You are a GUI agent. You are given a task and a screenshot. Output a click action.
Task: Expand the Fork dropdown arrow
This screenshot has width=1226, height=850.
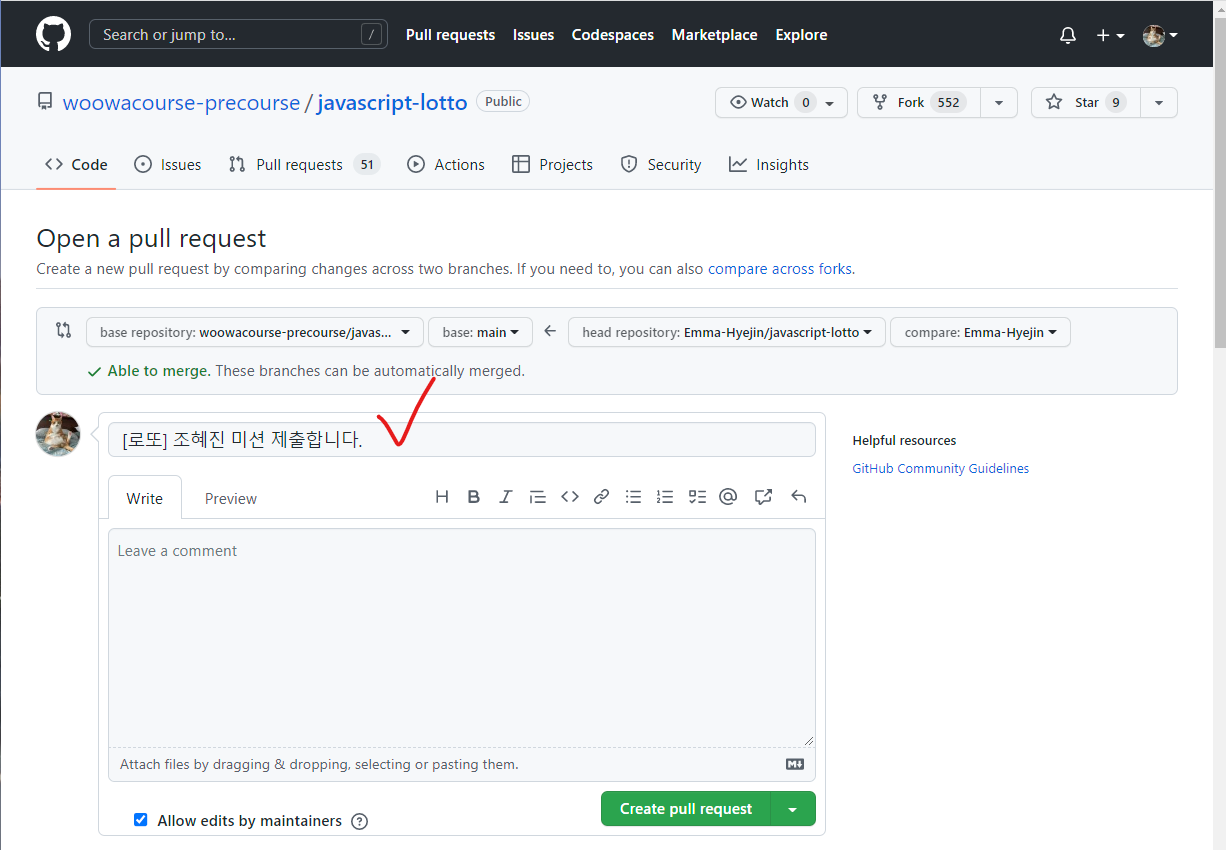point(999,103)
